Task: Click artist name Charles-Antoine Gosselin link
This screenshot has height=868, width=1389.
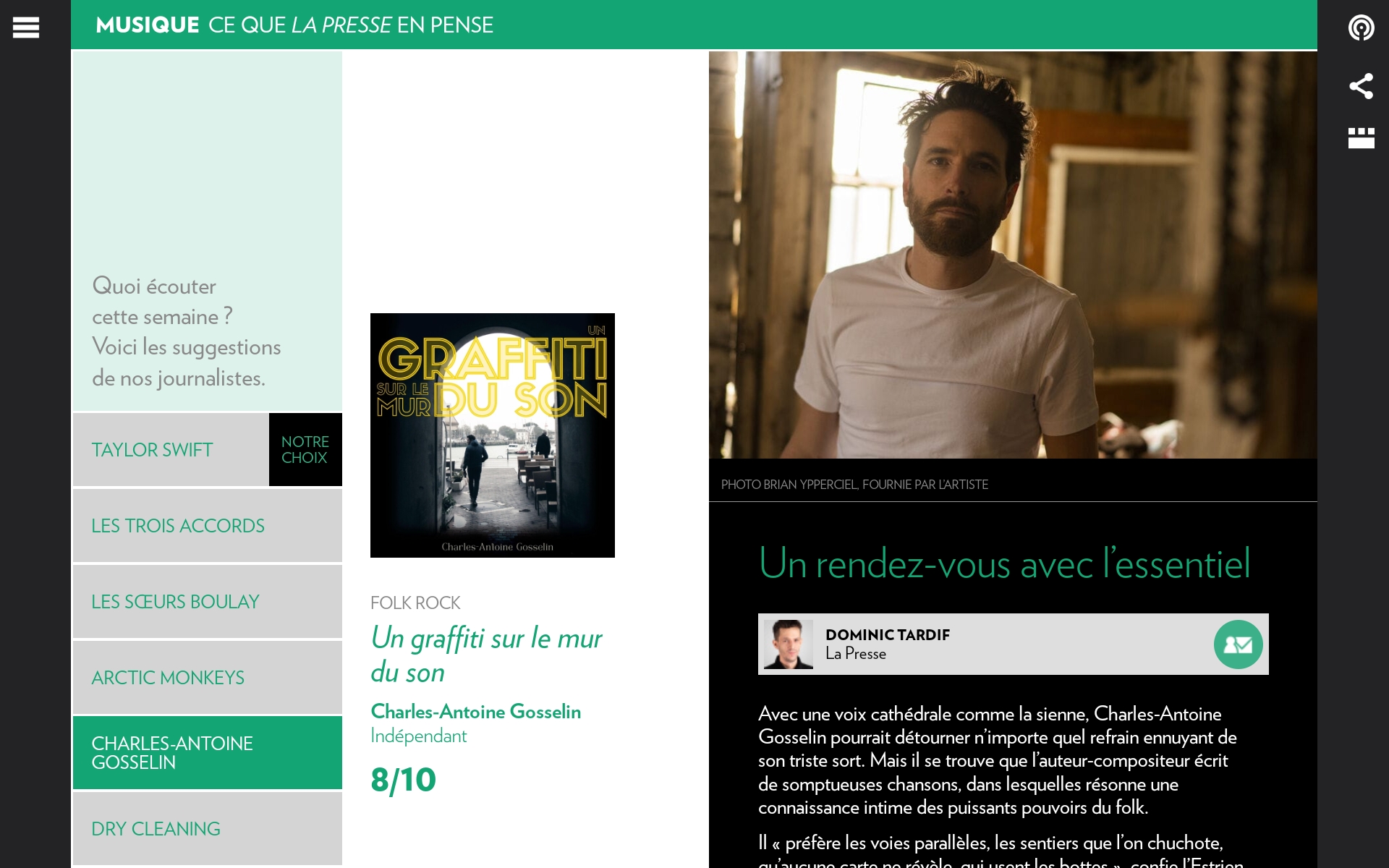Action: [x=476, y=712]
